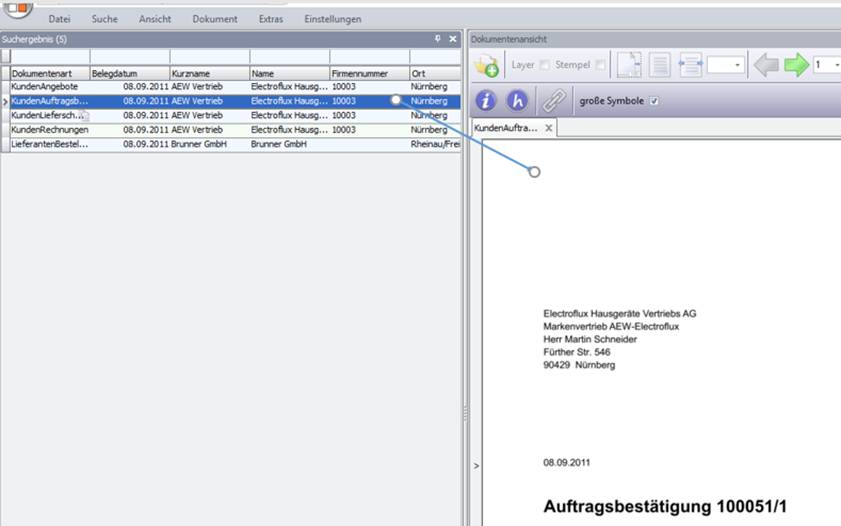Close the KundenAuftra... document tab
Viewport: 841px width, 526px height.
pos(549,128)
